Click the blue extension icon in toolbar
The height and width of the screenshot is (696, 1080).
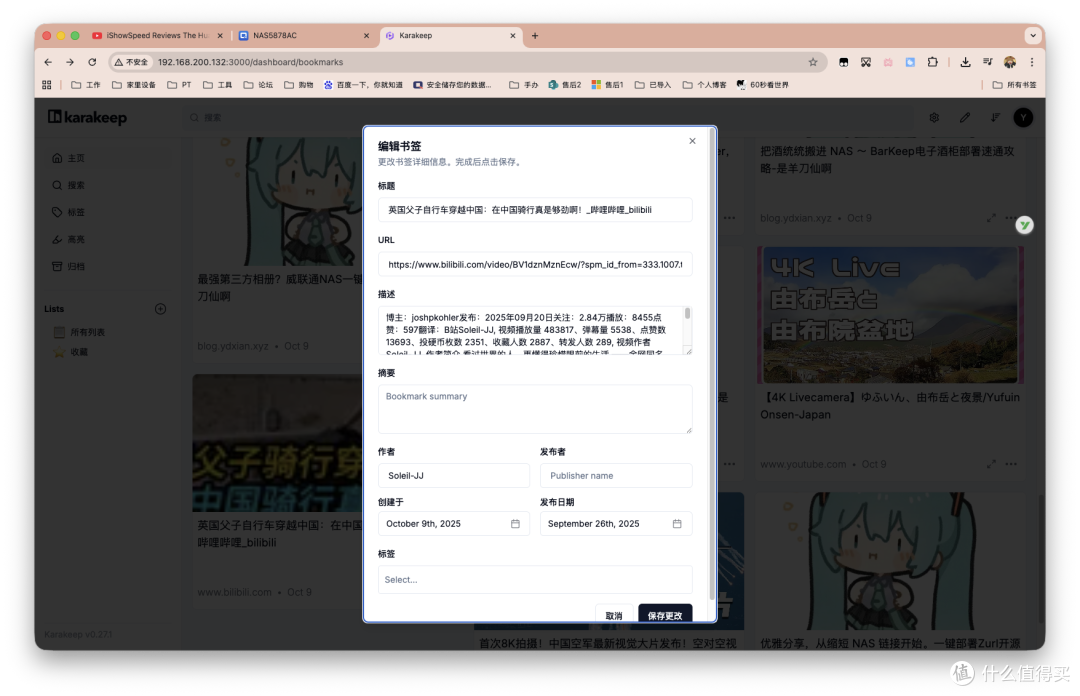[x=910, y=62]
